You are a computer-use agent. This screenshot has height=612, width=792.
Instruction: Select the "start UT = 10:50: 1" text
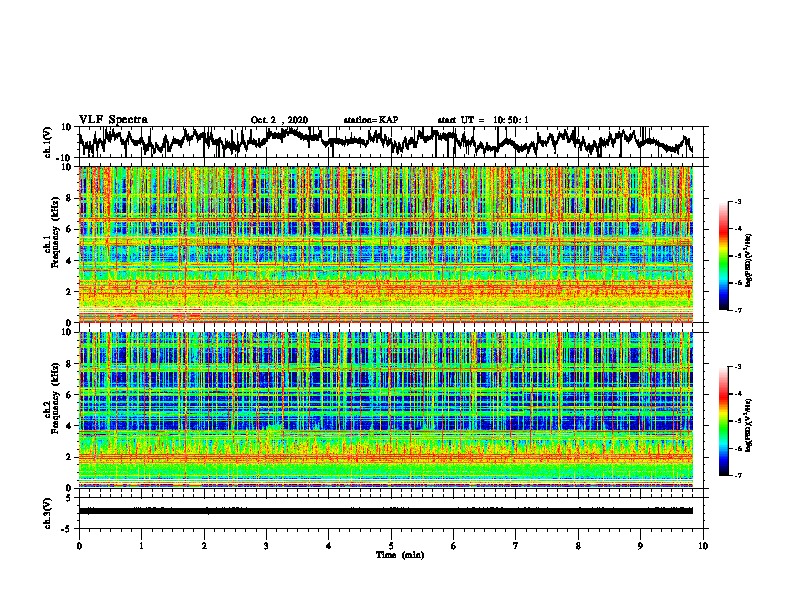[483, 120]
